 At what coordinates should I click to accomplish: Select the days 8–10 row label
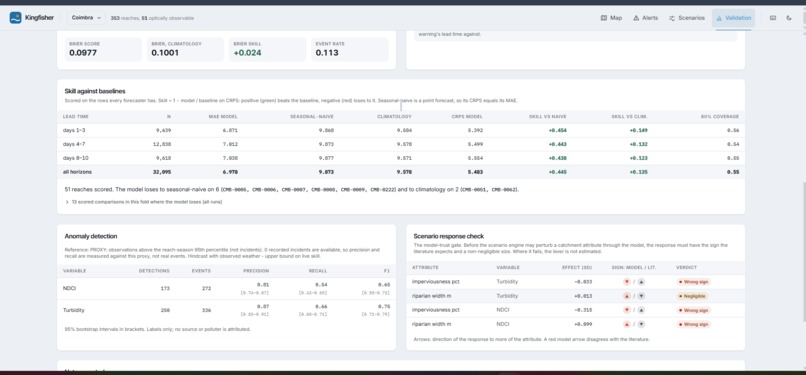point(75,158)
